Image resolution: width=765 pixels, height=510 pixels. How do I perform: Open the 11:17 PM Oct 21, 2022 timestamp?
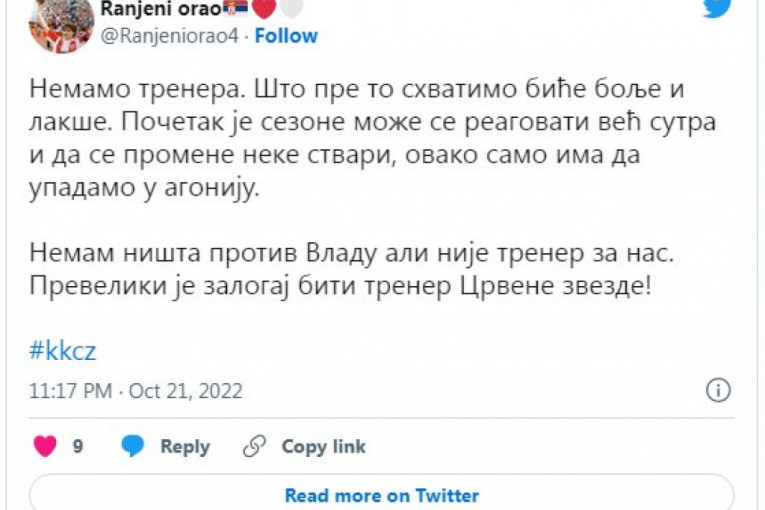(136, 391)
